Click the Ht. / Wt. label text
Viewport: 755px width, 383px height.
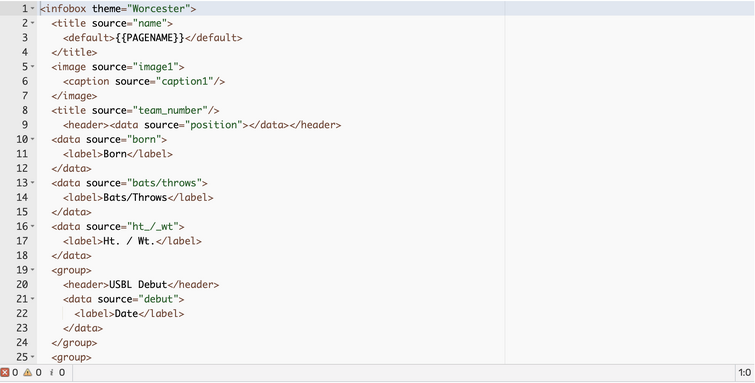[130, 241]
